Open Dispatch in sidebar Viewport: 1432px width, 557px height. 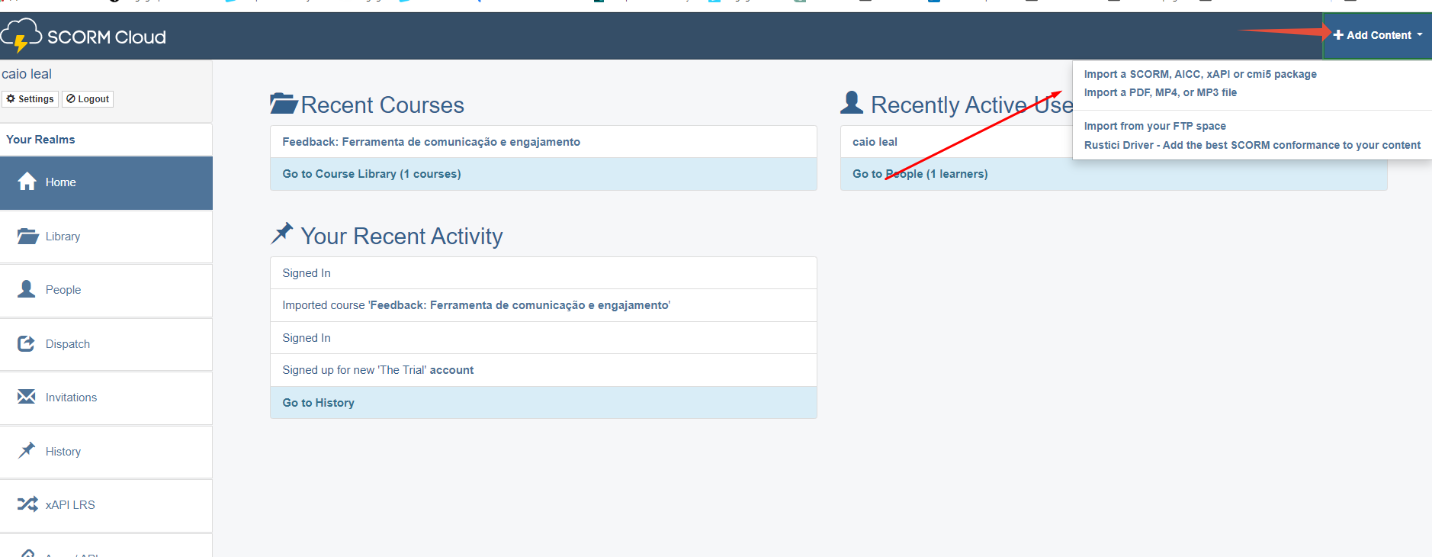(106, 344)
